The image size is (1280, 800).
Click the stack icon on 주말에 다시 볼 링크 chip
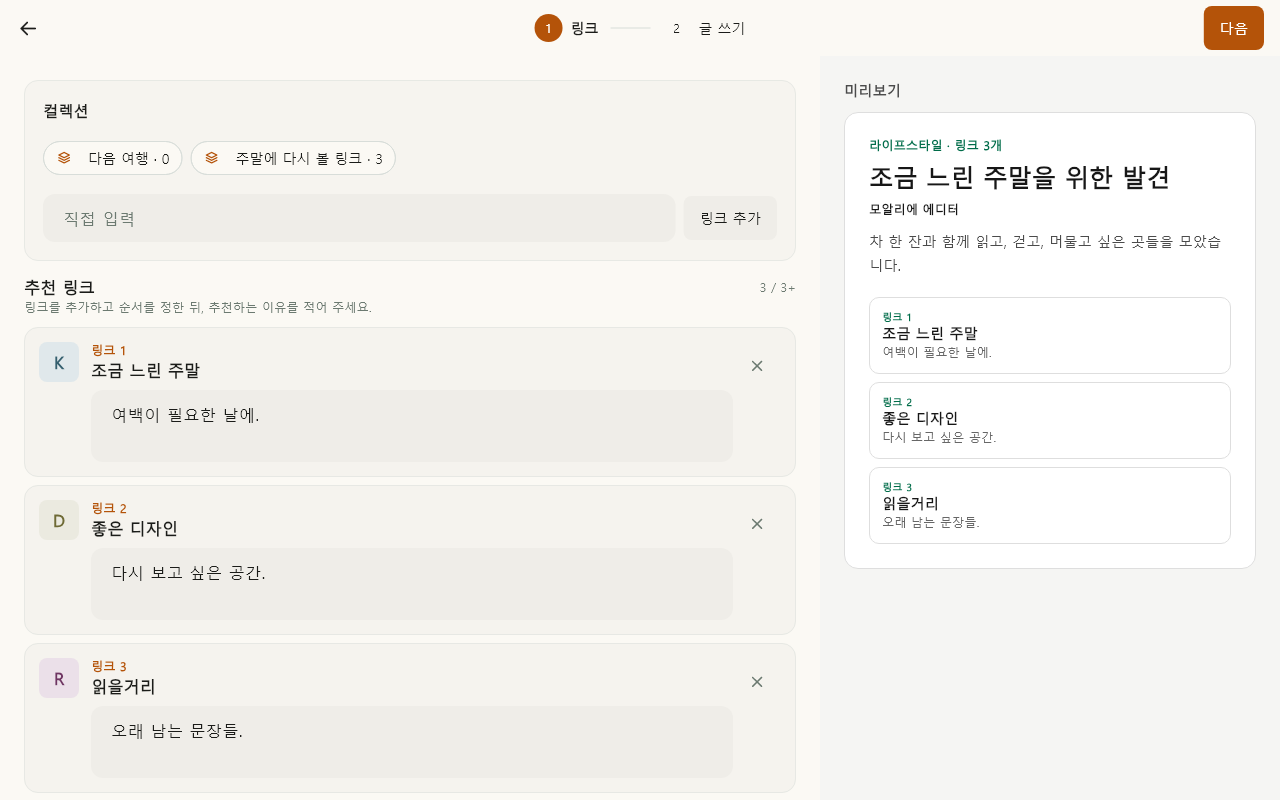pos(211,158)
